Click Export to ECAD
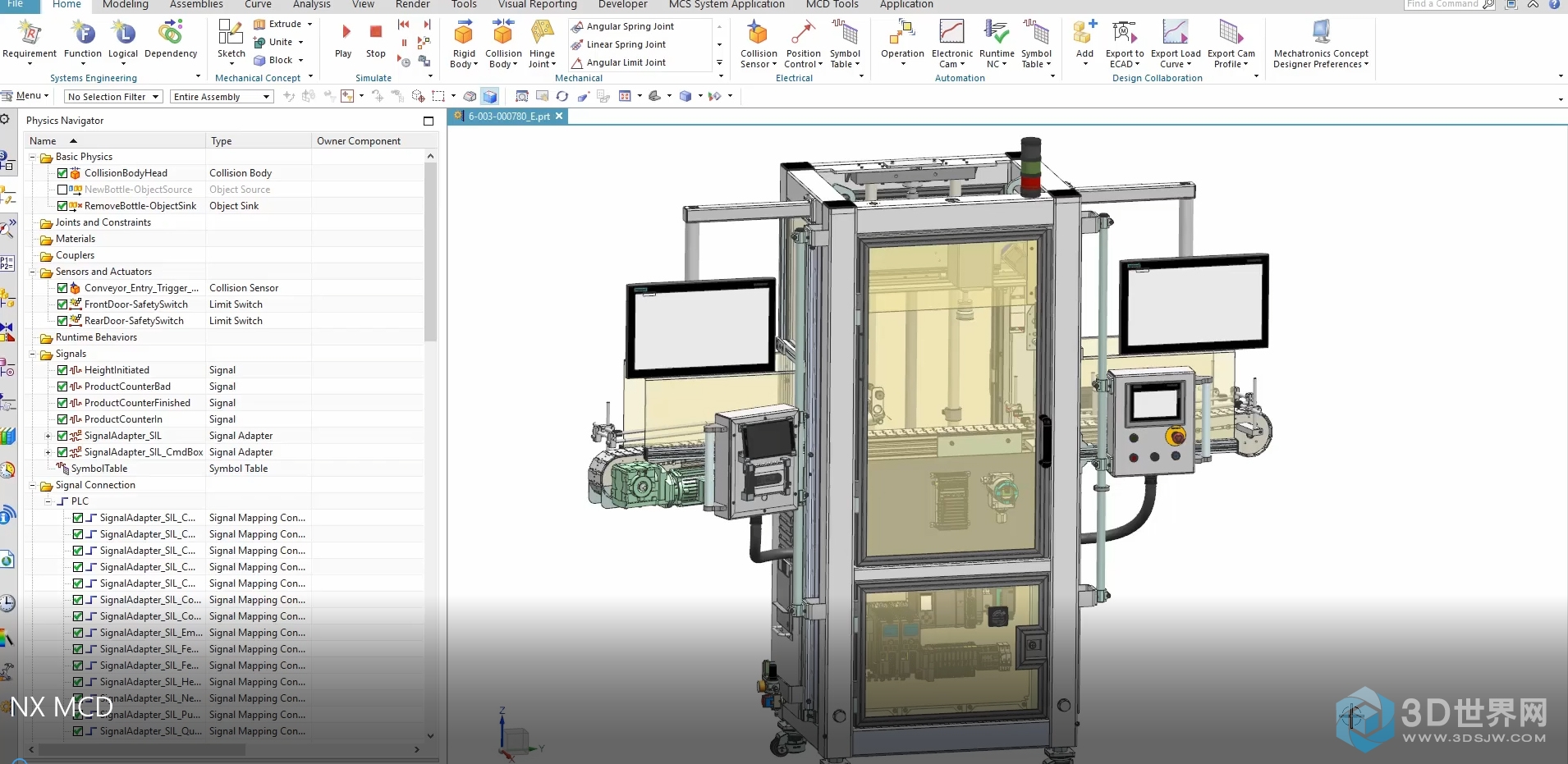The height and width of the screenshot is (764, 1568). coord(1125,44)
